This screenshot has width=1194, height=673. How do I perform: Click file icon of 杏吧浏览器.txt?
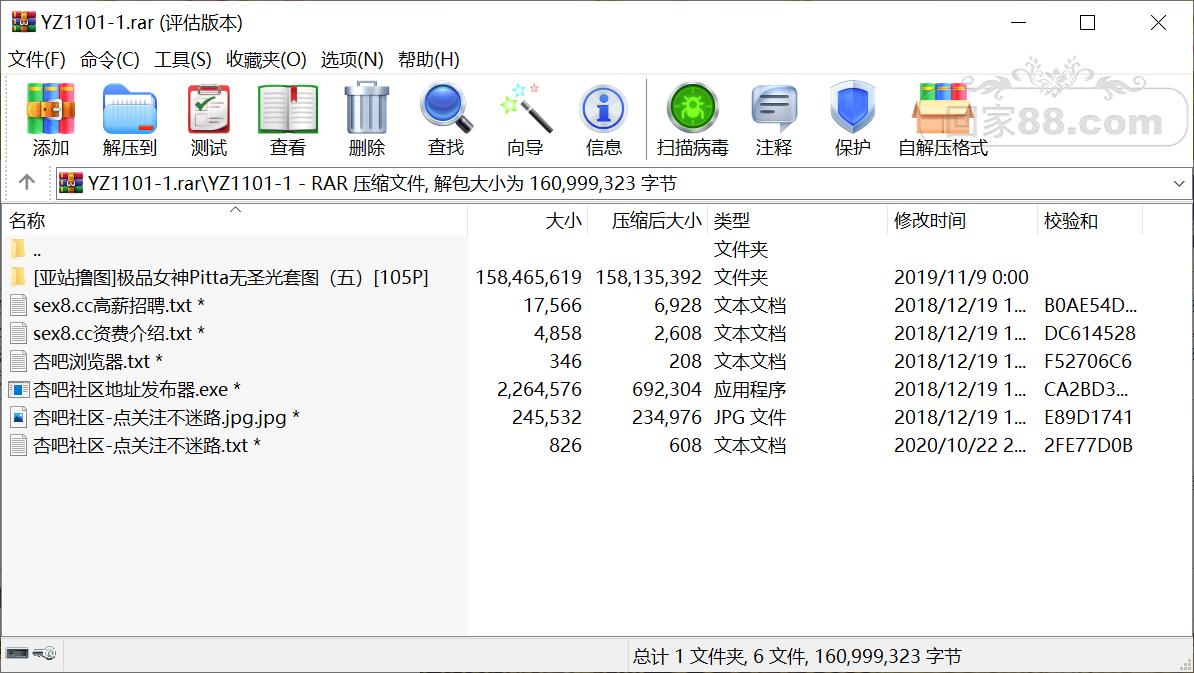click(19, 361)
